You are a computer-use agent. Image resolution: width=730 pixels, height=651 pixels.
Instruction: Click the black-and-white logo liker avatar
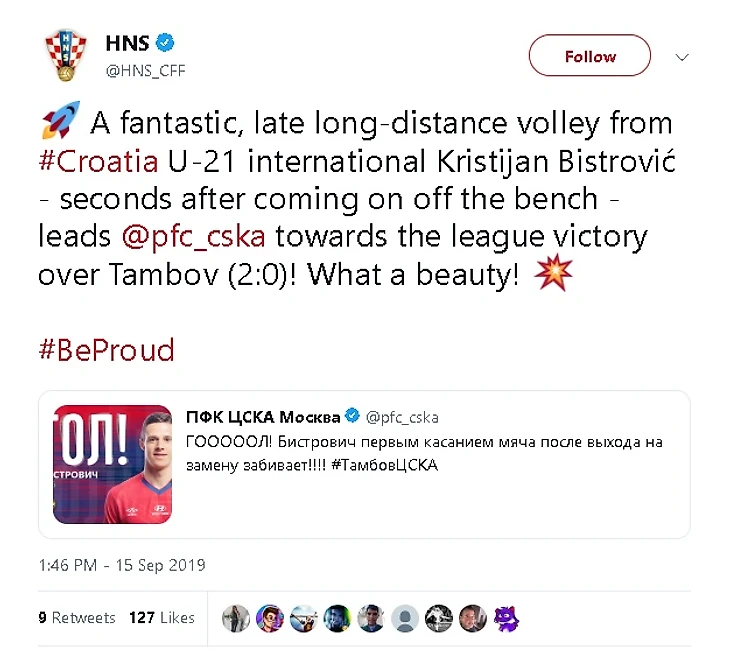coord(439,618)
